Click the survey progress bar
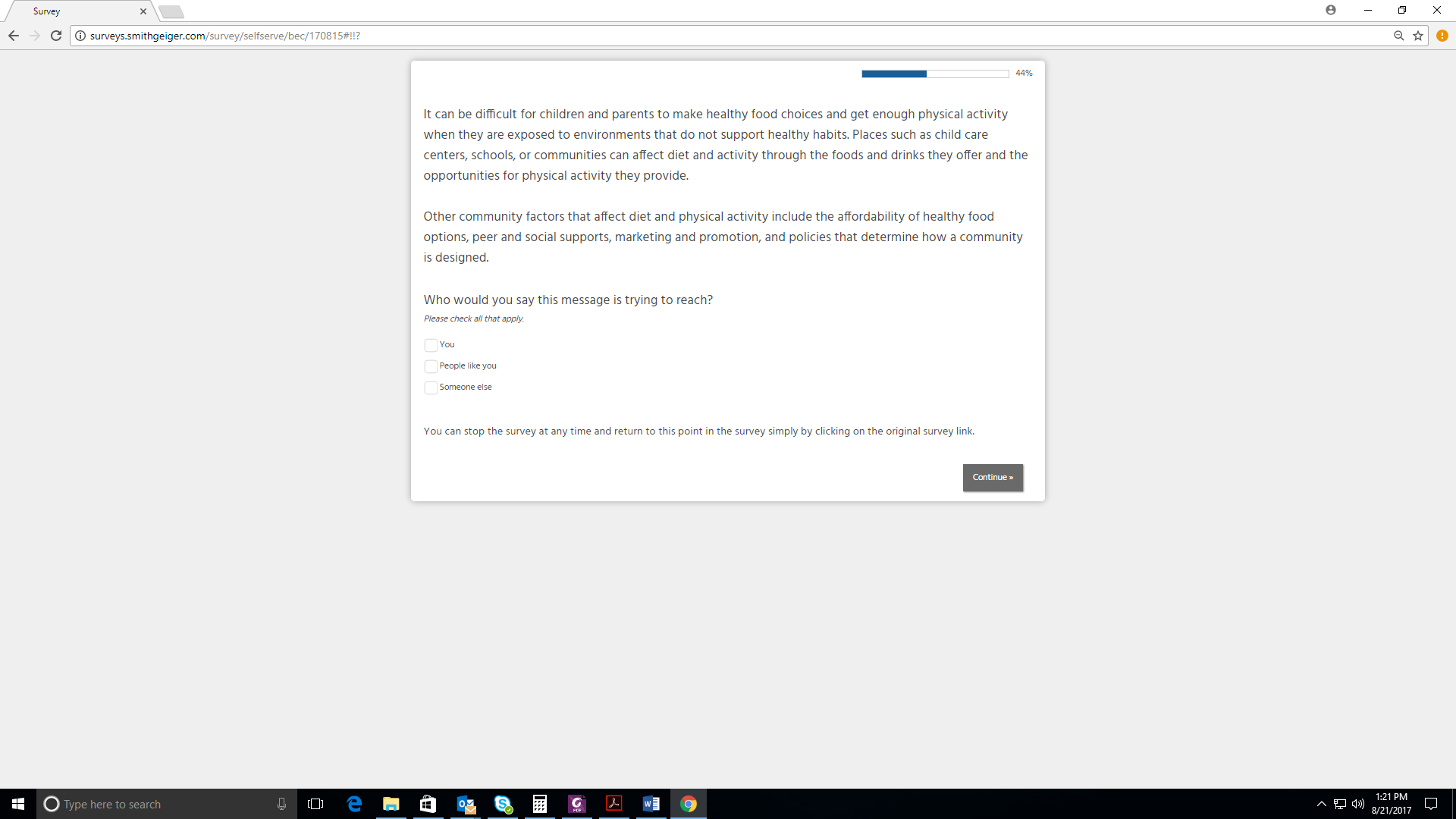Screen dimensions: 1456x819 (x=935, y=74)
